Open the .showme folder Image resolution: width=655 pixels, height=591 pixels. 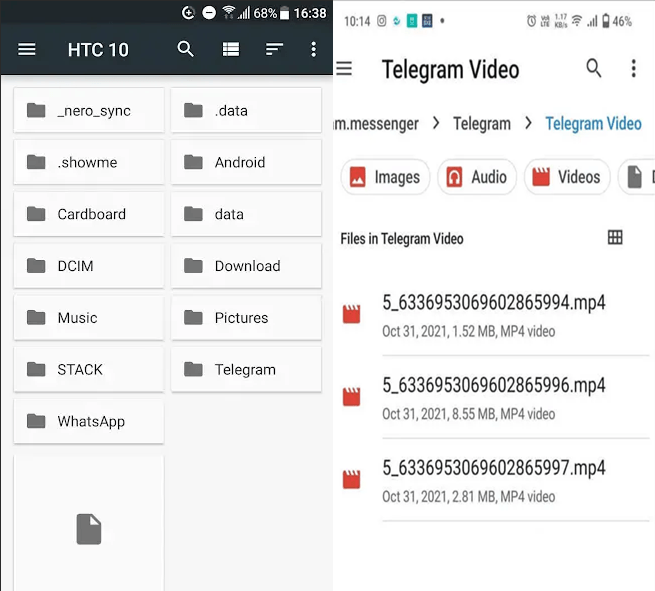89,162
